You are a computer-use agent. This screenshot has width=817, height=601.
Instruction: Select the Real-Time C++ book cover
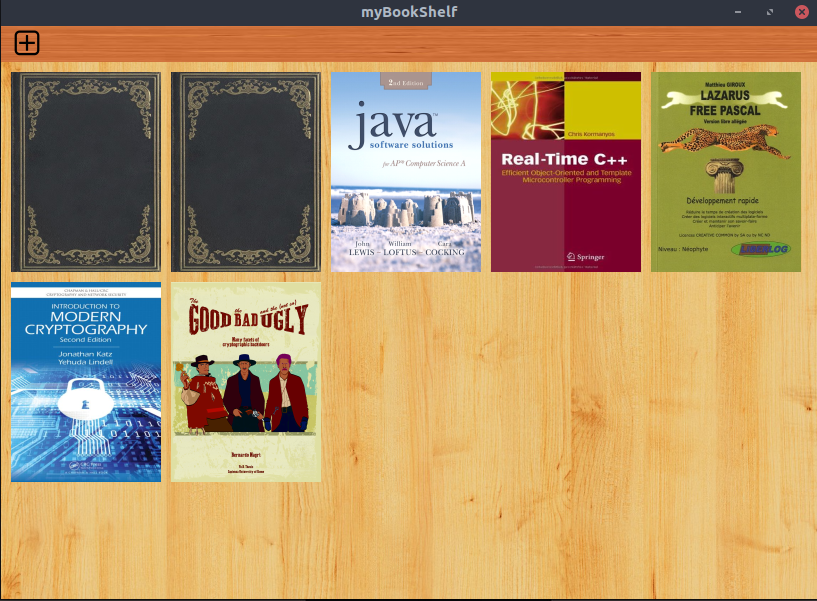pos(566,172)
